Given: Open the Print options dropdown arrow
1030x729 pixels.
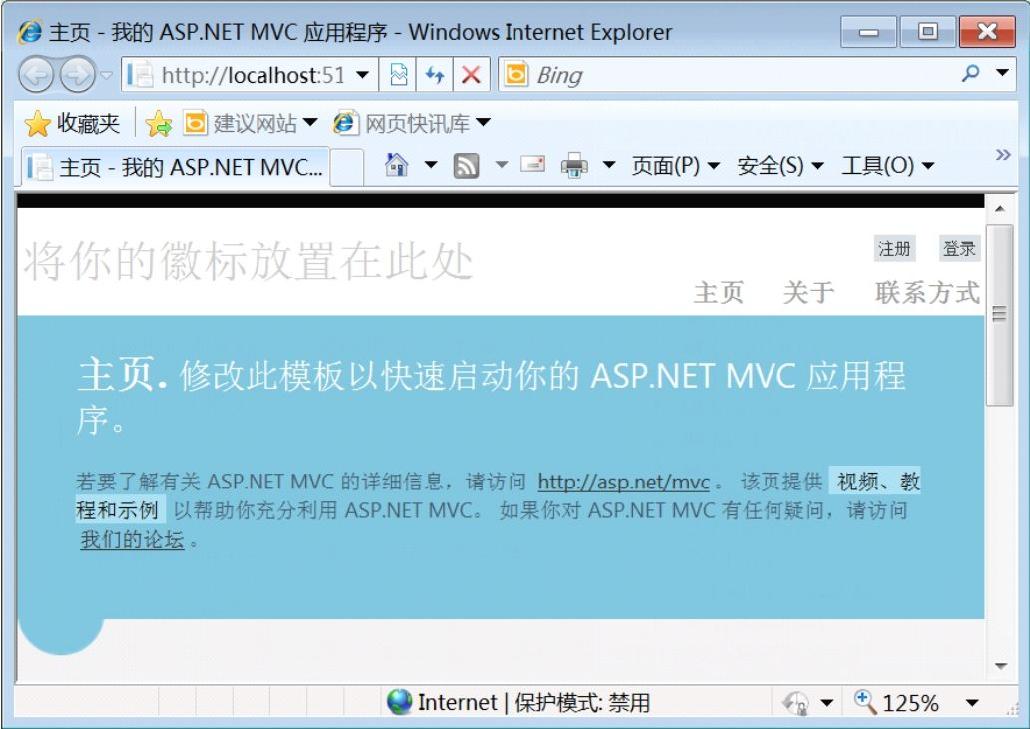Looking at the screenshot, I should 609,165.
